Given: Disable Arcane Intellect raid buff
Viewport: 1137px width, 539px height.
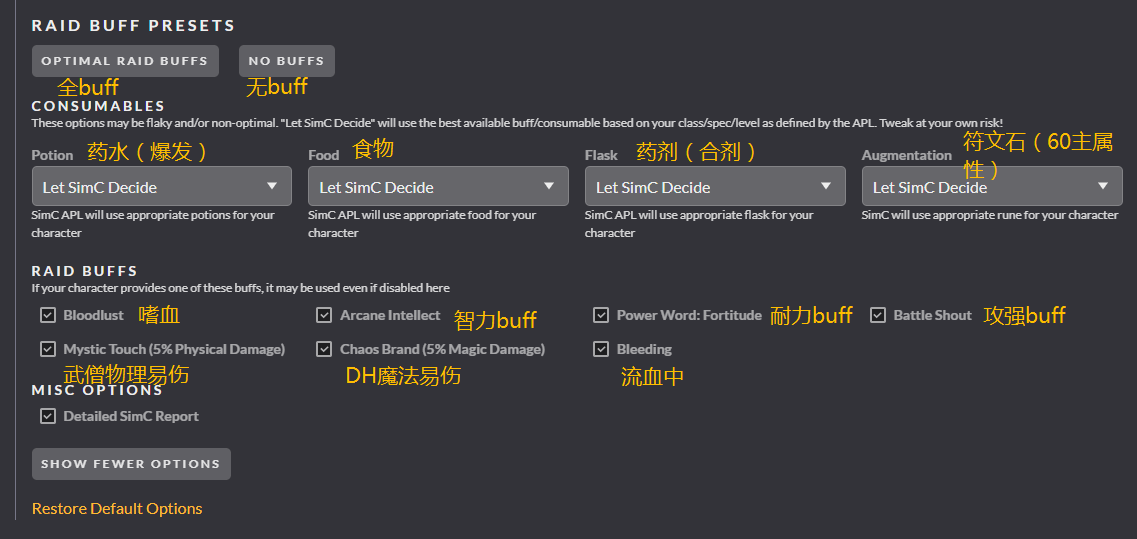Looking at the screenshot, I should point(324,315).
